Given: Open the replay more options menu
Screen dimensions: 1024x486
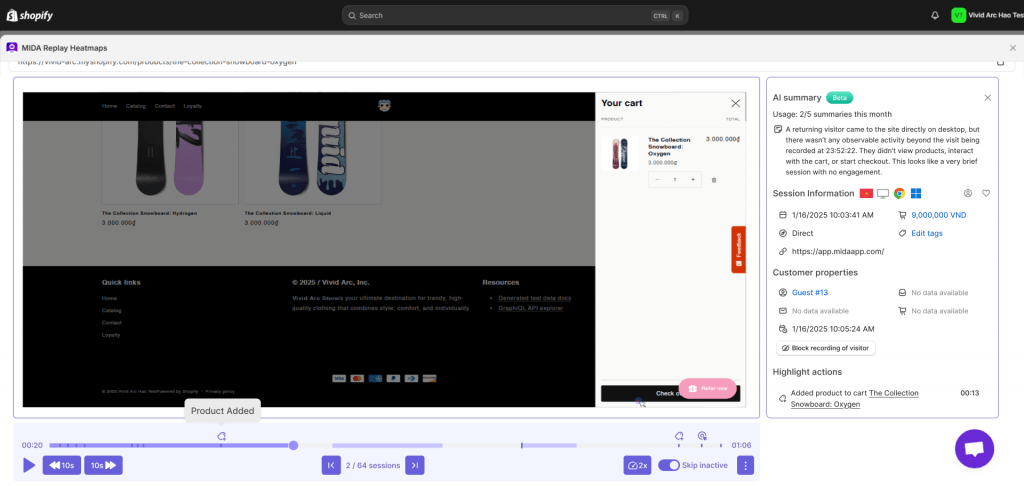Looking at the screenshot, I should tap(745, 465).
